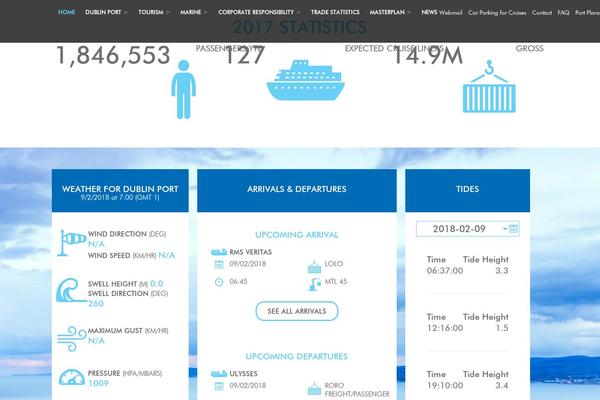Click the passenger person icon
Image resolution: width=600 pixels, height=400 pixels.
[x=184, y=89]
